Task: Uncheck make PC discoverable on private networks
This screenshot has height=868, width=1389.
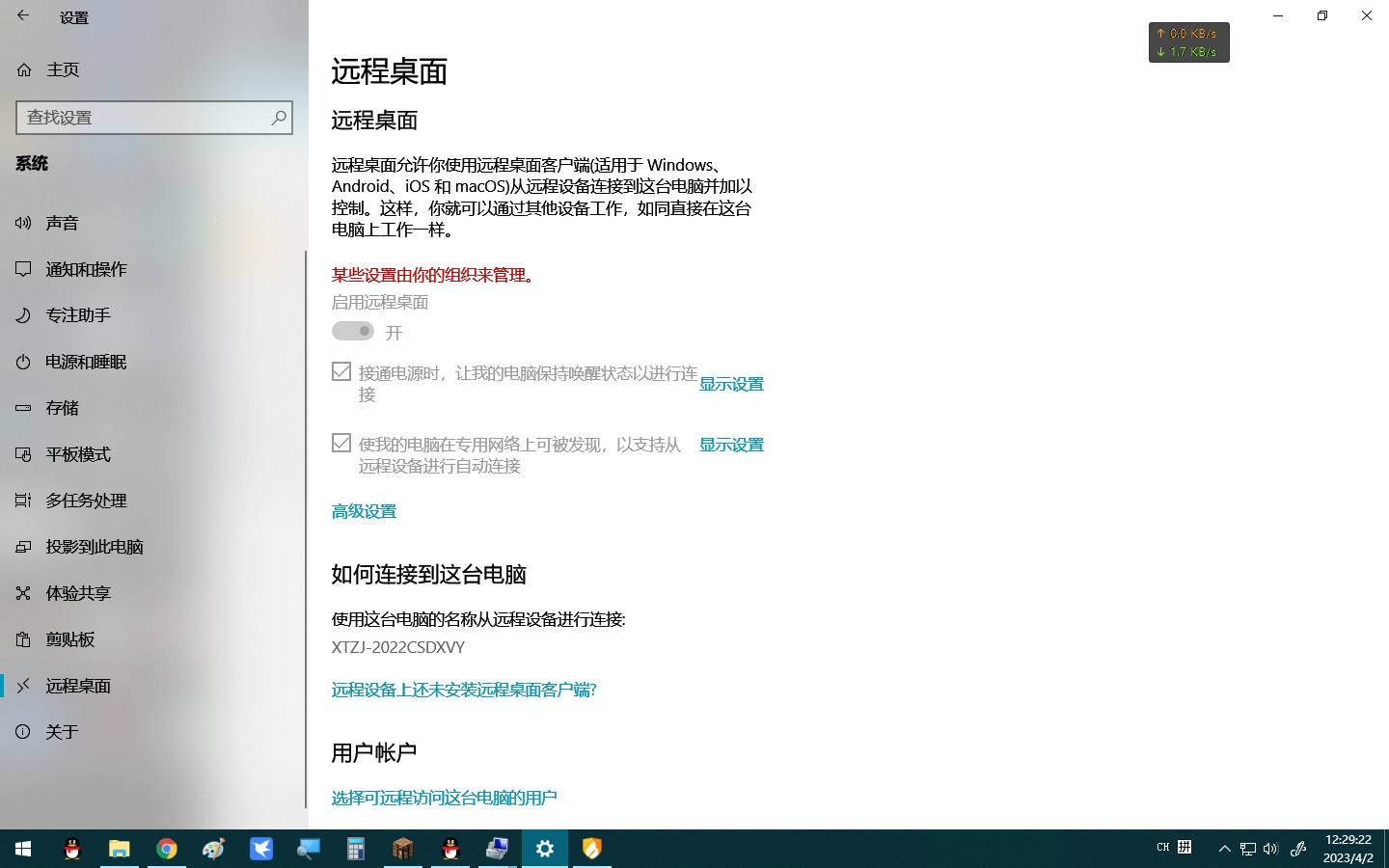Action: (x=341, y=443)
